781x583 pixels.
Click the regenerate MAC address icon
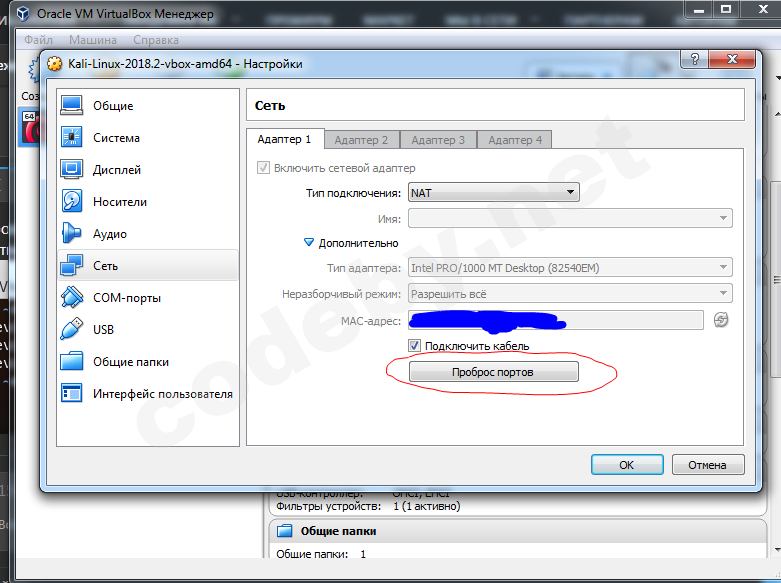pos(721,319)
